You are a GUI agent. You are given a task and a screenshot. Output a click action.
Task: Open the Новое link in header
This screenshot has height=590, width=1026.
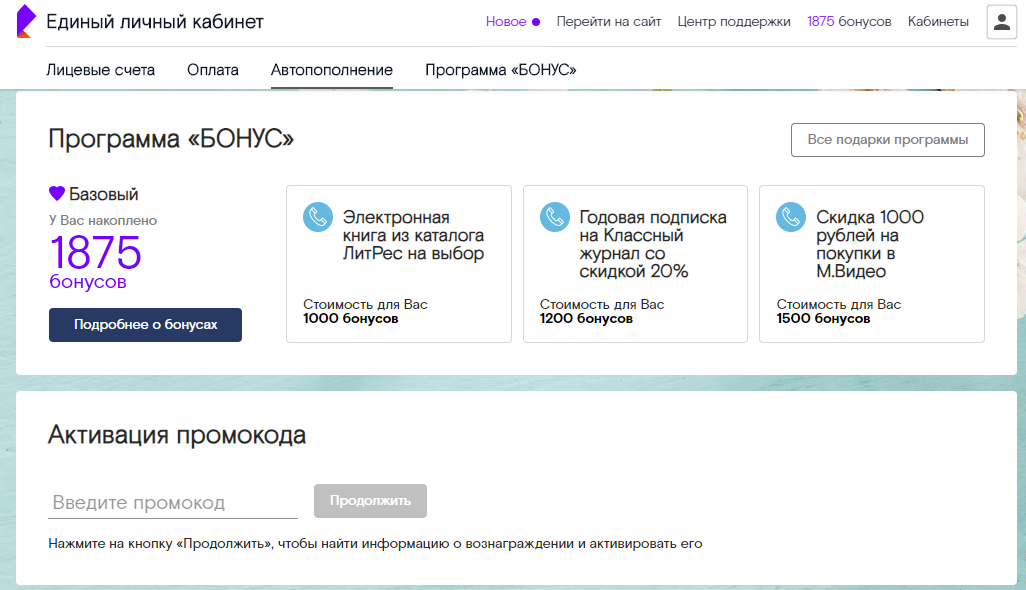pyautogui.click(x=506, y=22)
